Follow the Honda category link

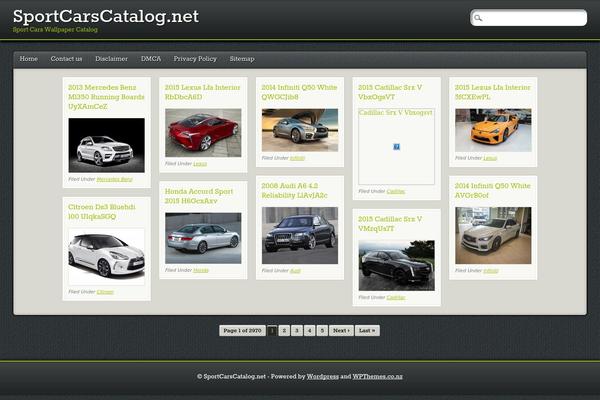coord(201,270)
